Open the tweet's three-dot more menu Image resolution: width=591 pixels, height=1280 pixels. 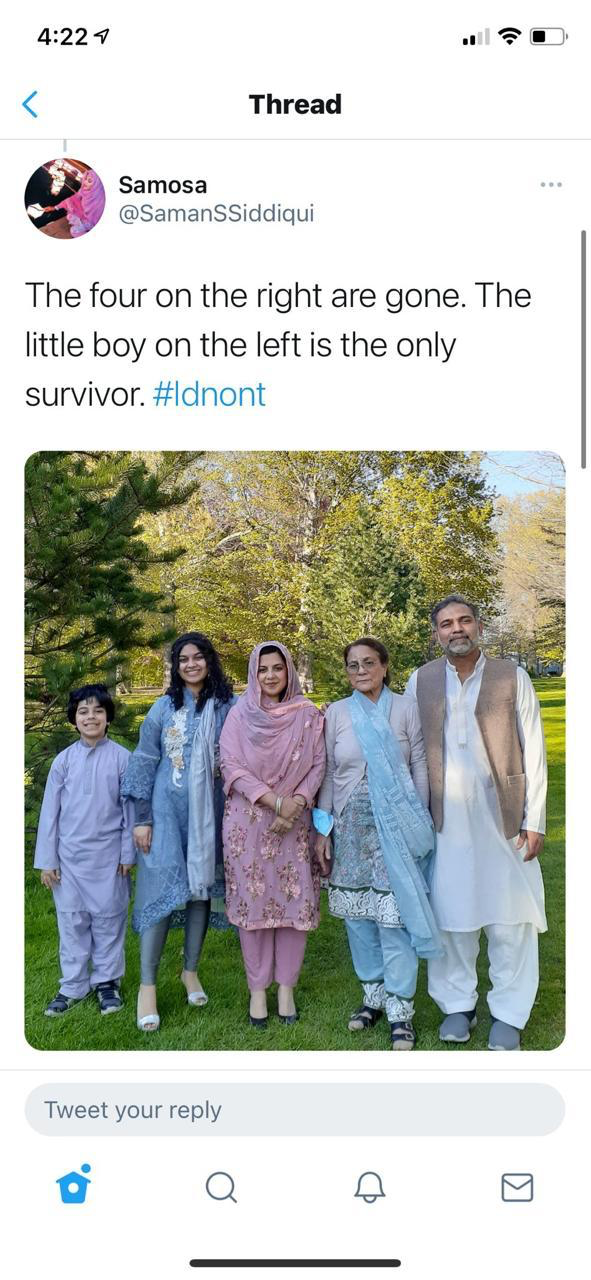tap(551, 185)
